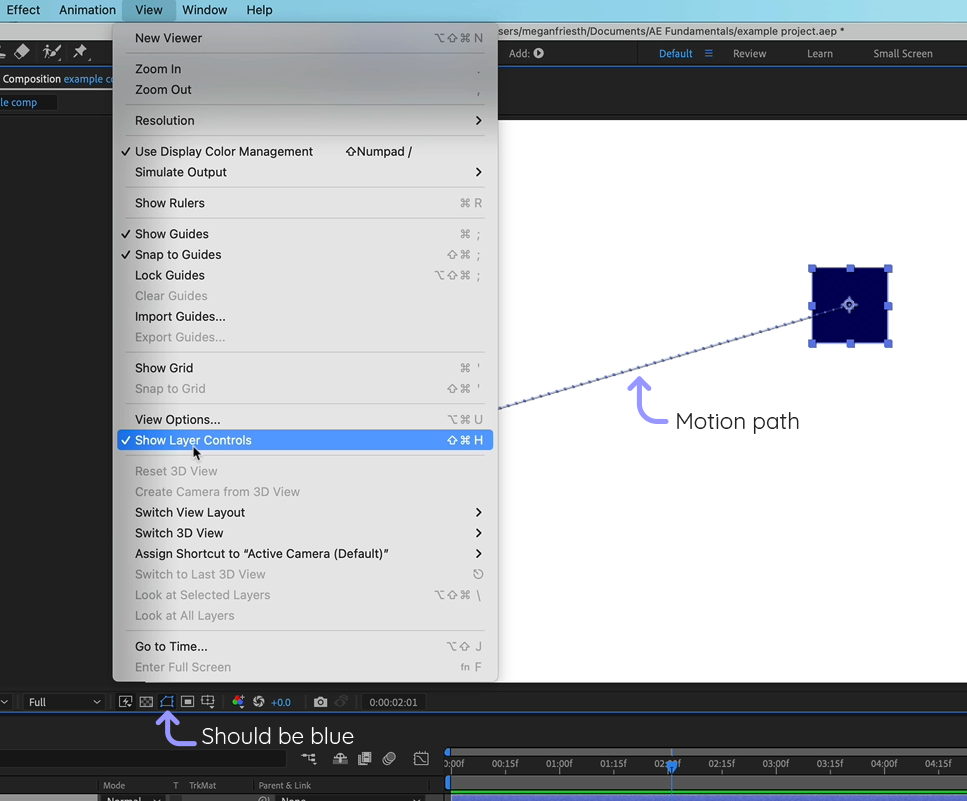This screenshot has height=801, width=967.
Task: Open the Window menu
Action: pyautogui.click(x=203, y=10)
